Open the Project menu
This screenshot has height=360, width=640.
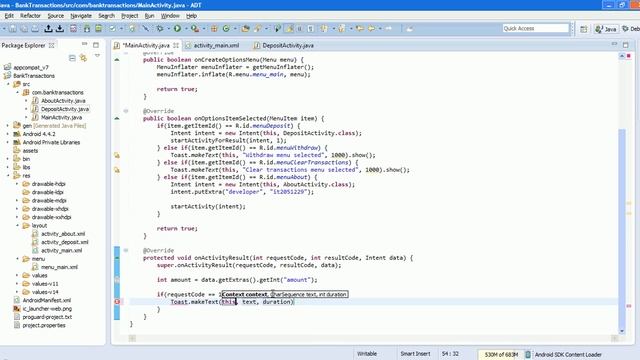point(129,16)
